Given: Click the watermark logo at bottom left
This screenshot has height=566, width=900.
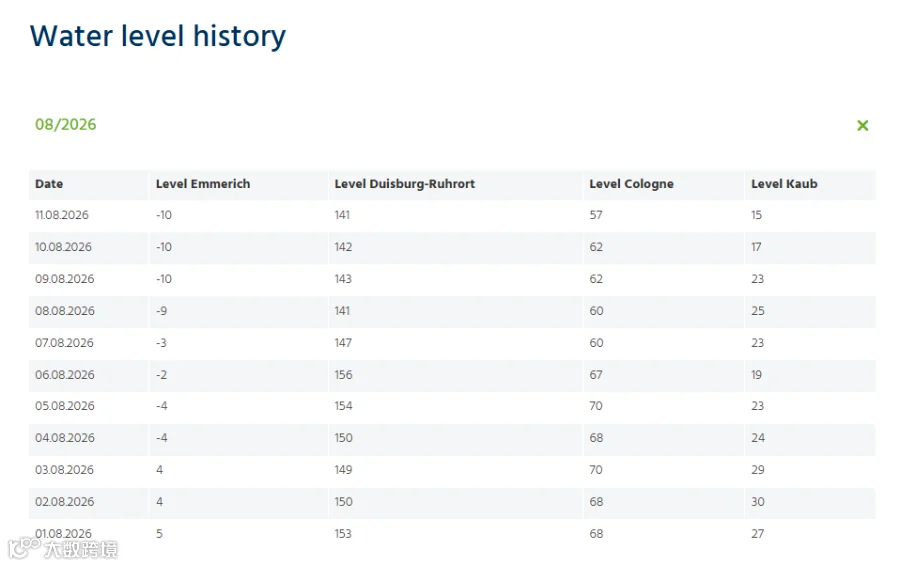Looking at the screenshot, I should pos(63,549).
